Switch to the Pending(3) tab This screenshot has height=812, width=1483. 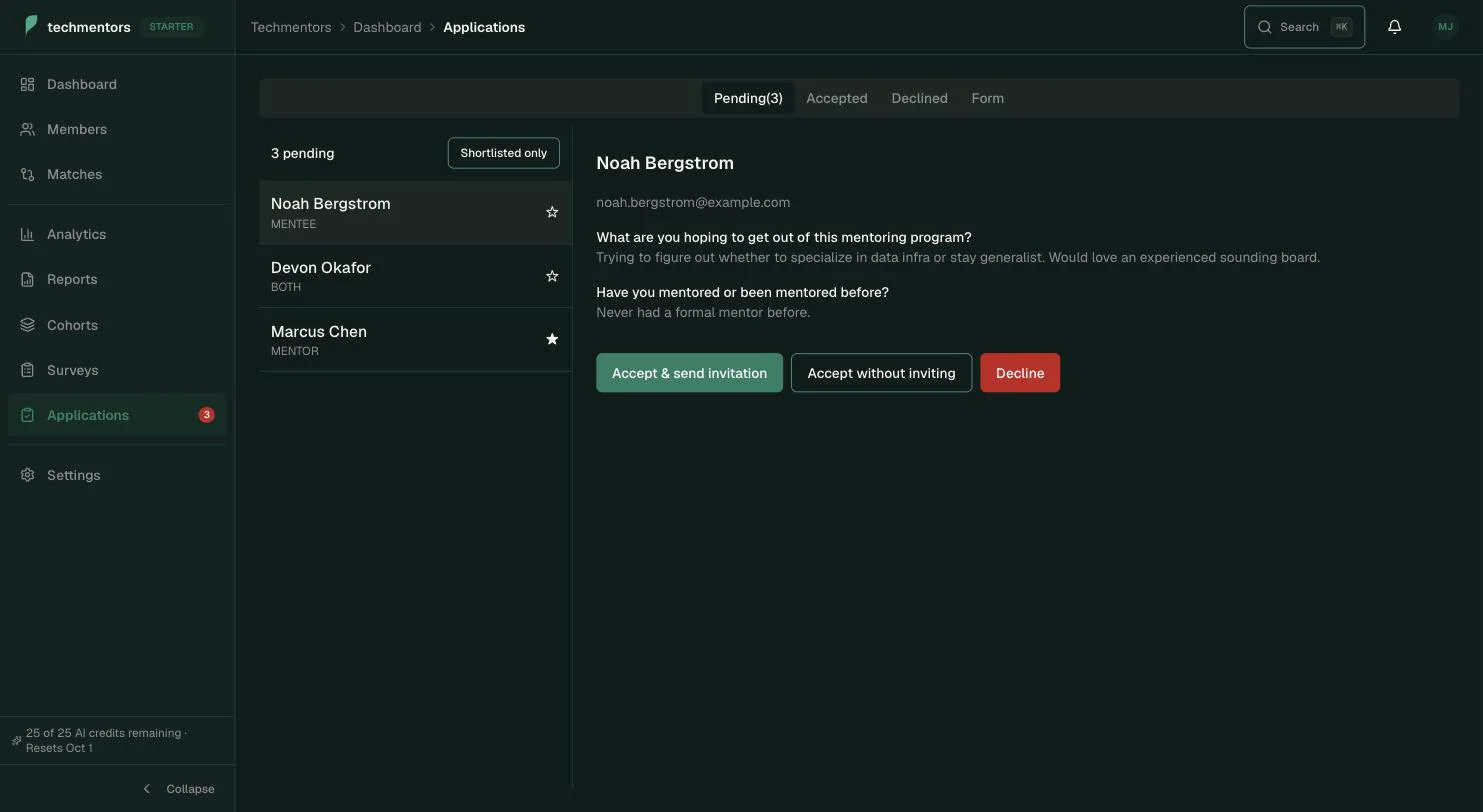[x=748, y=98]
